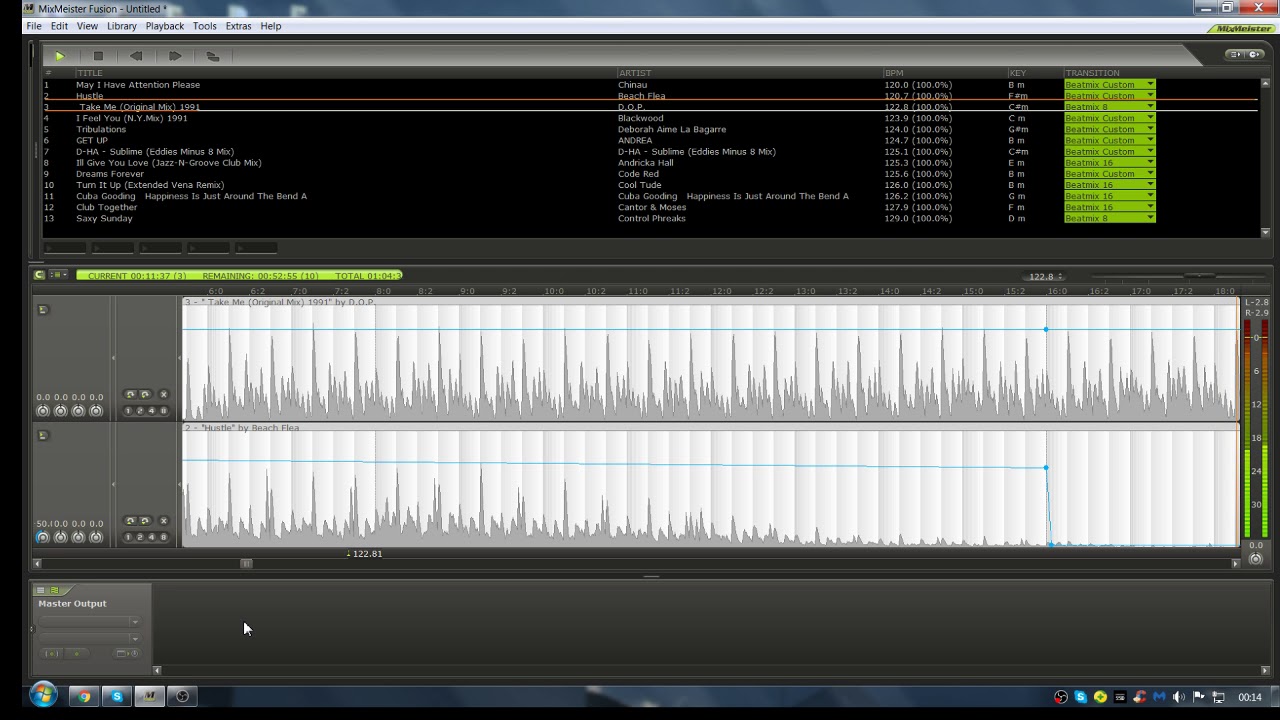Click the volume envelope node on Hustle waveform
This screenshot has height=720, width=1280.
[1046, 467]
